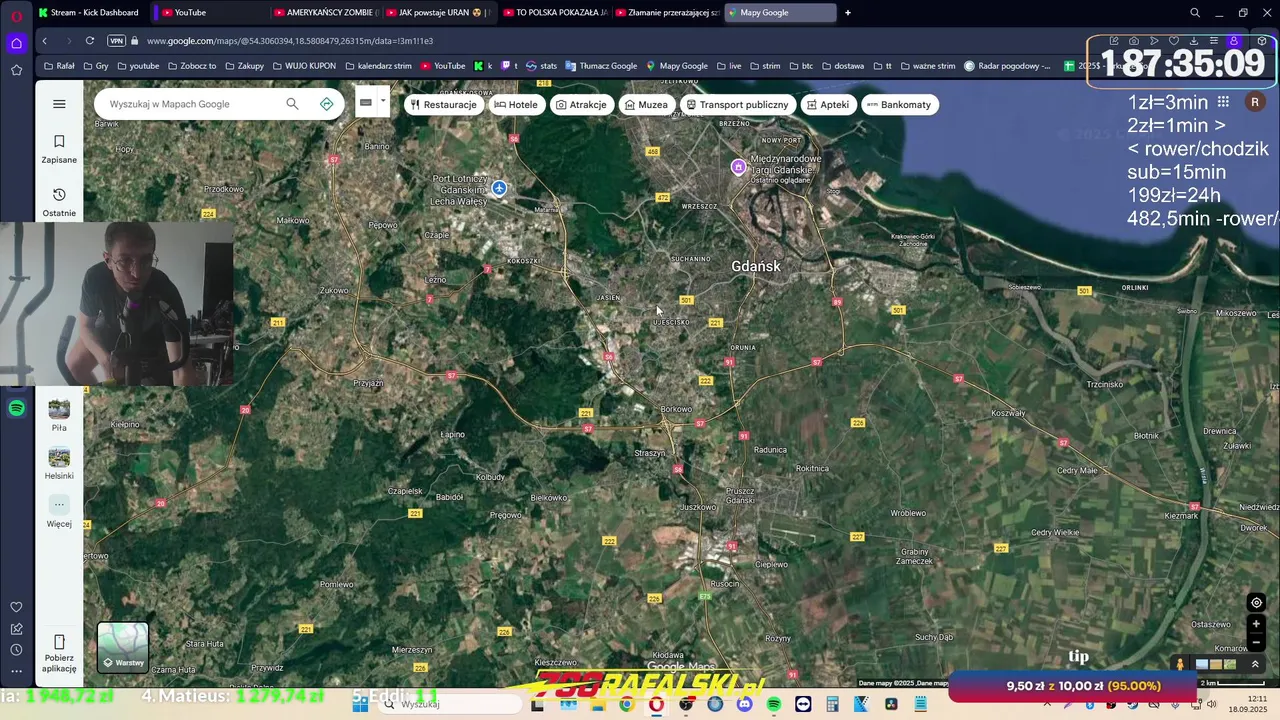The image size is (1280, 720).
Task: Open a new browser tab
Action: point(848,13)
